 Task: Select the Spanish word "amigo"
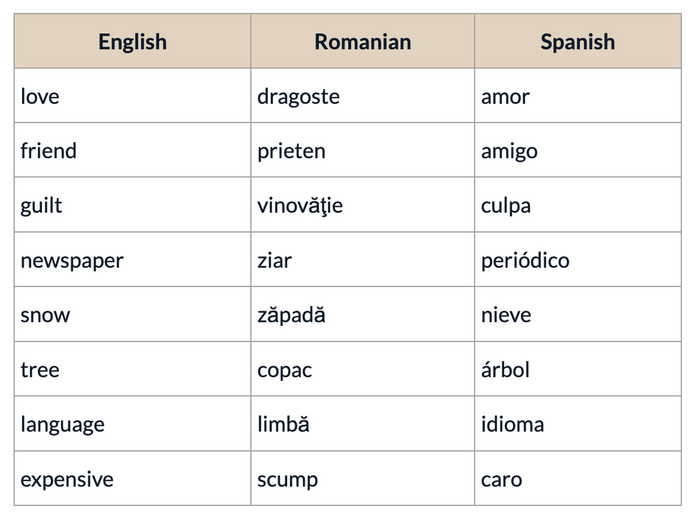pos(509,151)
